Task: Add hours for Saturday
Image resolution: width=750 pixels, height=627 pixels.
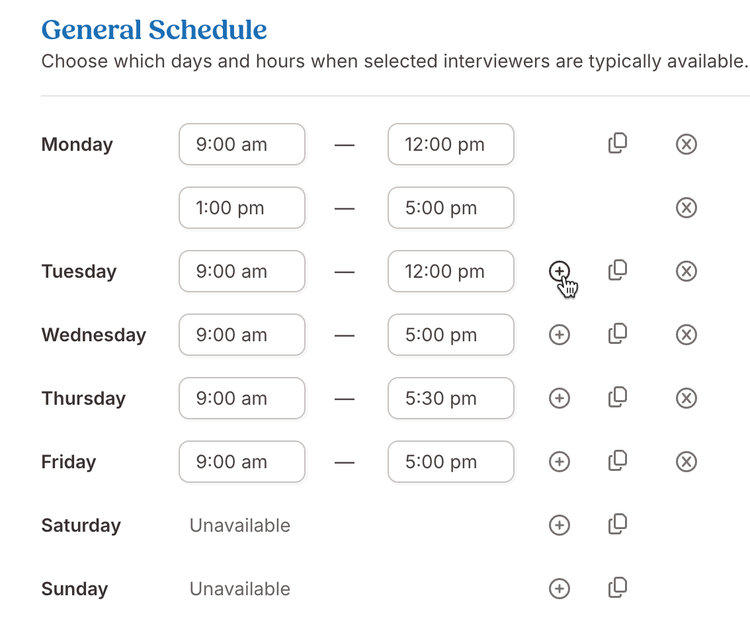Action: tap(559, 525)
